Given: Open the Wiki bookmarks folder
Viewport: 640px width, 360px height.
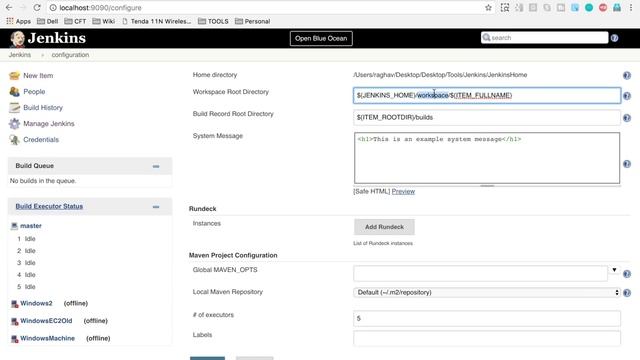Looking at the screenshot, I should tap(104, 21).
